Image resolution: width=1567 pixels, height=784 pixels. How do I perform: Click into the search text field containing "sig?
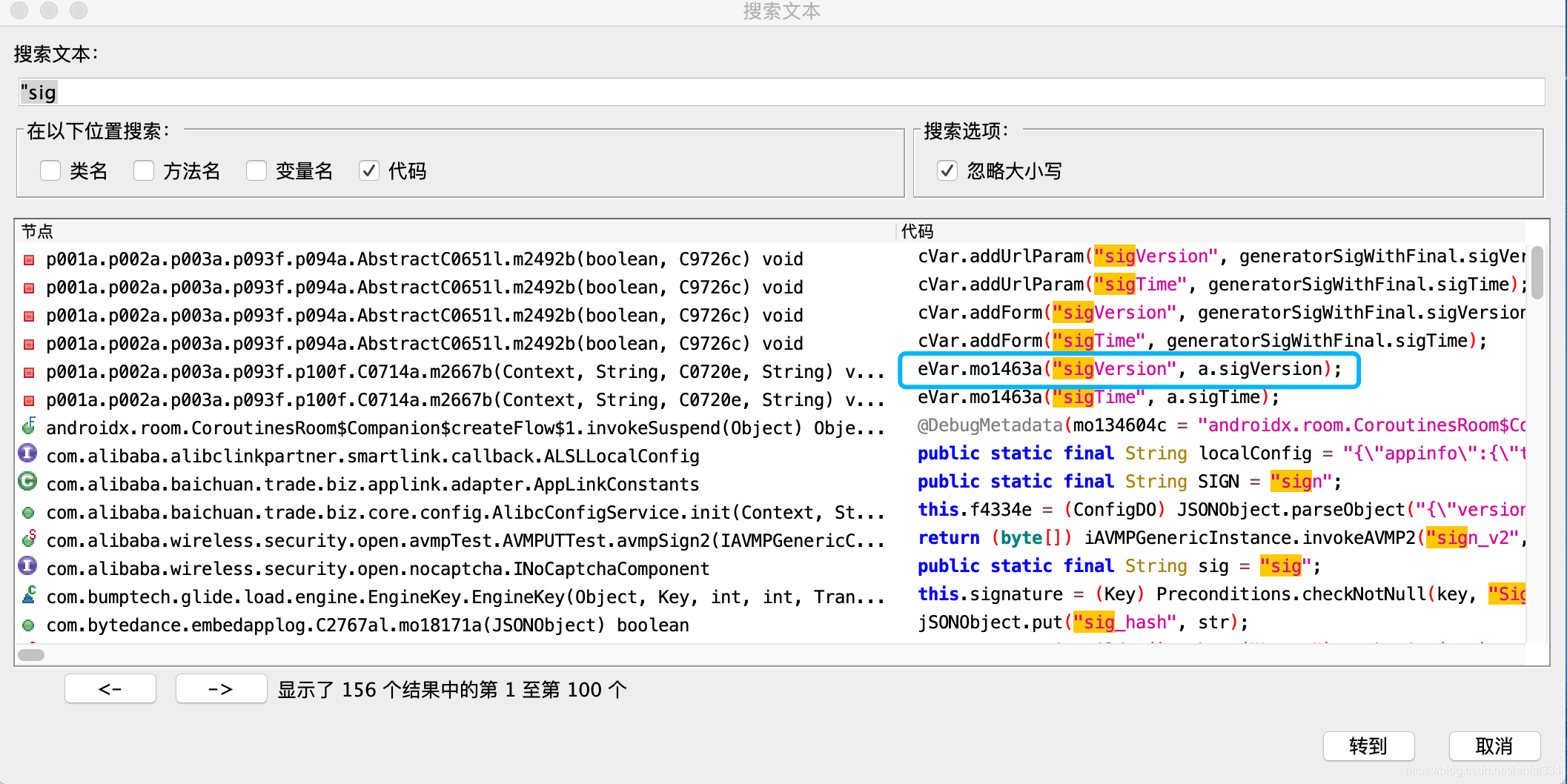(782, 93)
